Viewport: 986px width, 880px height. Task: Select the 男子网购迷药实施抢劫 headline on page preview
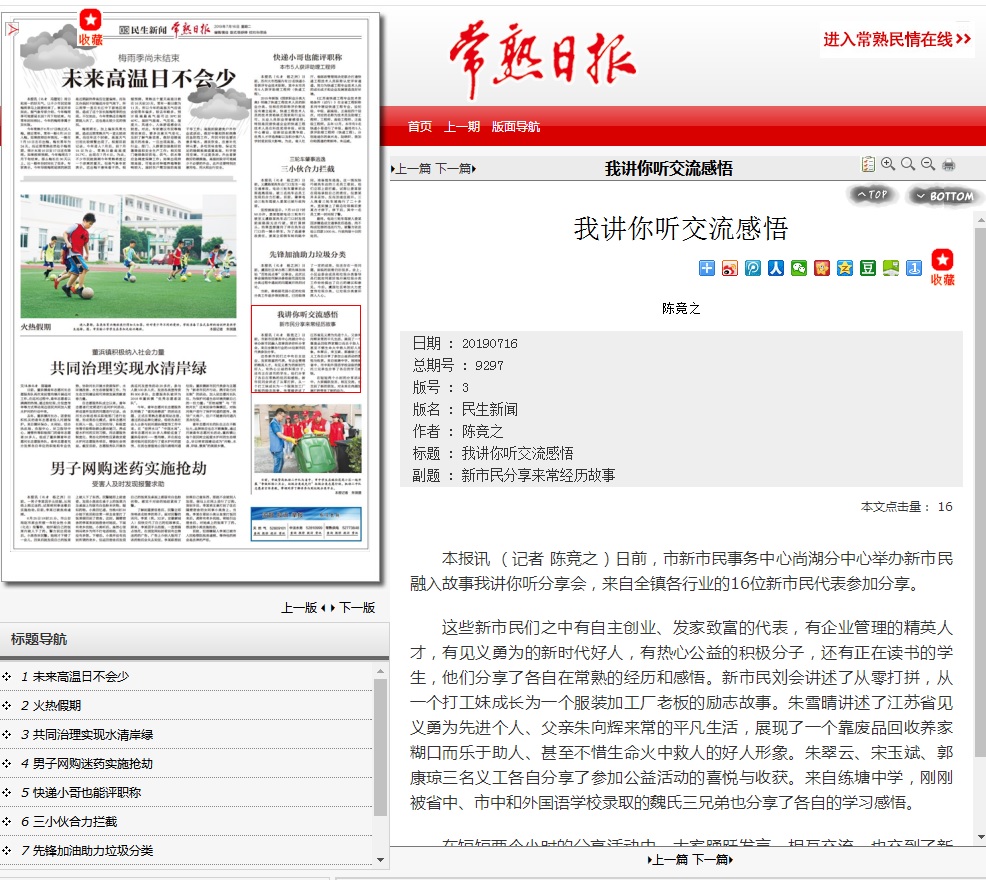128,469
